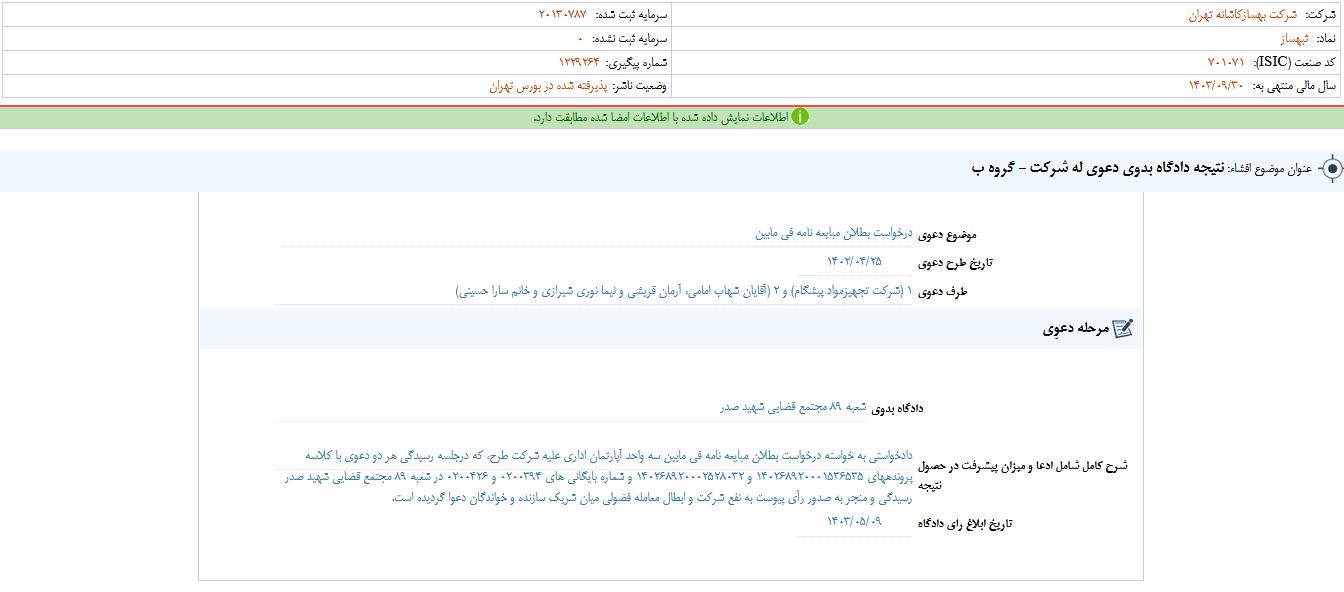Click the مرحله دعوی section header
Viewport: 1344px width, 592px height.
[x=1075, y=329]
